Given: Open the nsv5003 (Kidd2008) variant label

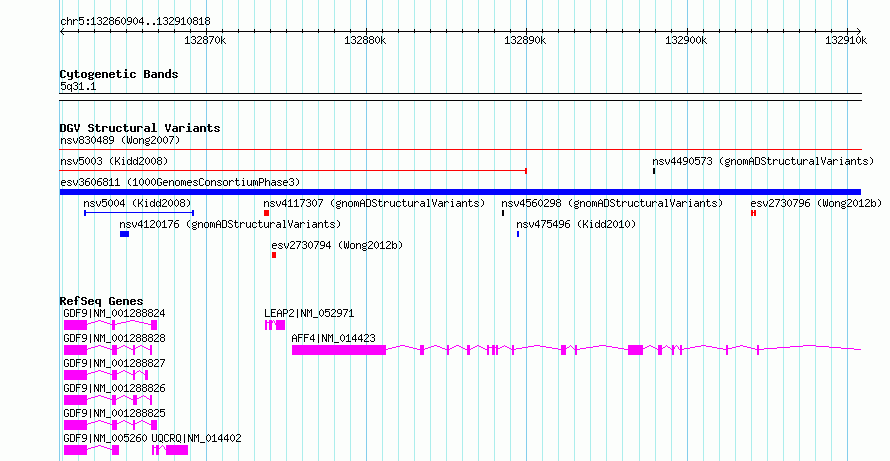Looking at the screenshot, I should click(x=114, y=161).
